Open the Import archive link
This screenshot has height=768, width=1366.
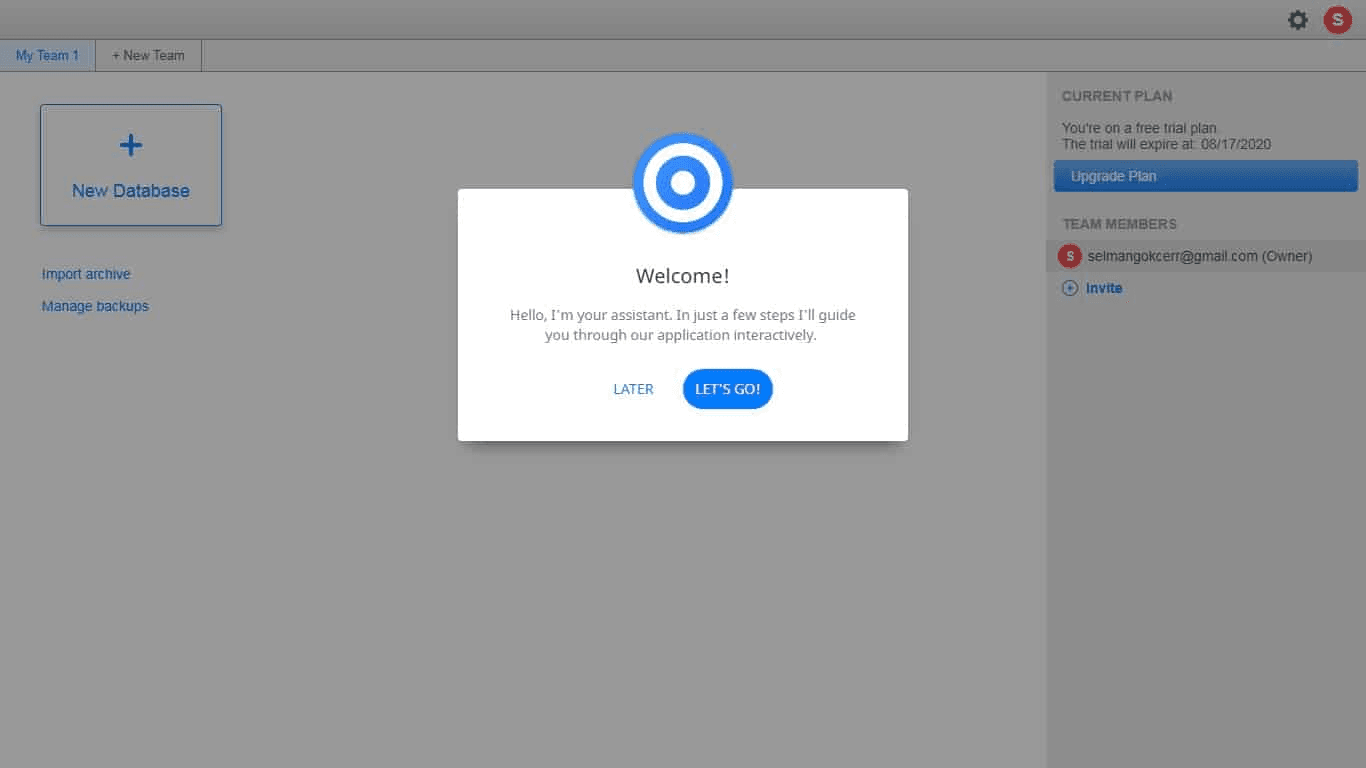tap(86, 274)
